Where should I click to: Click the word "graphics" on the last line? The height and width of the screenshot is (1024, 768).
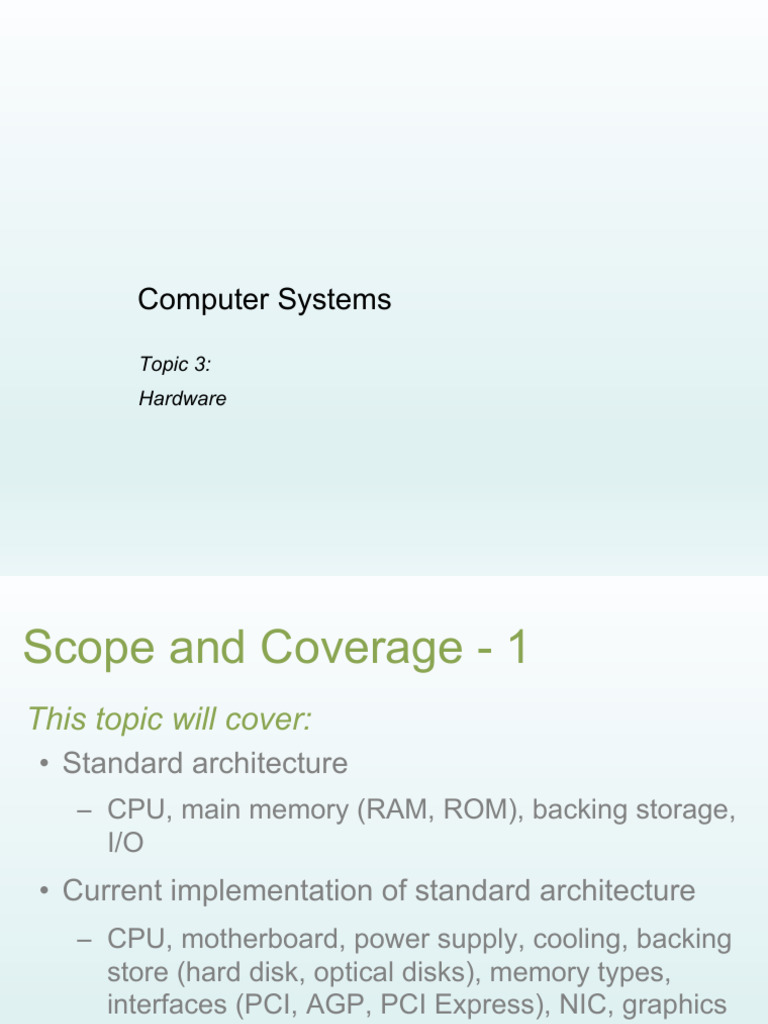[x=675, y=1005]
